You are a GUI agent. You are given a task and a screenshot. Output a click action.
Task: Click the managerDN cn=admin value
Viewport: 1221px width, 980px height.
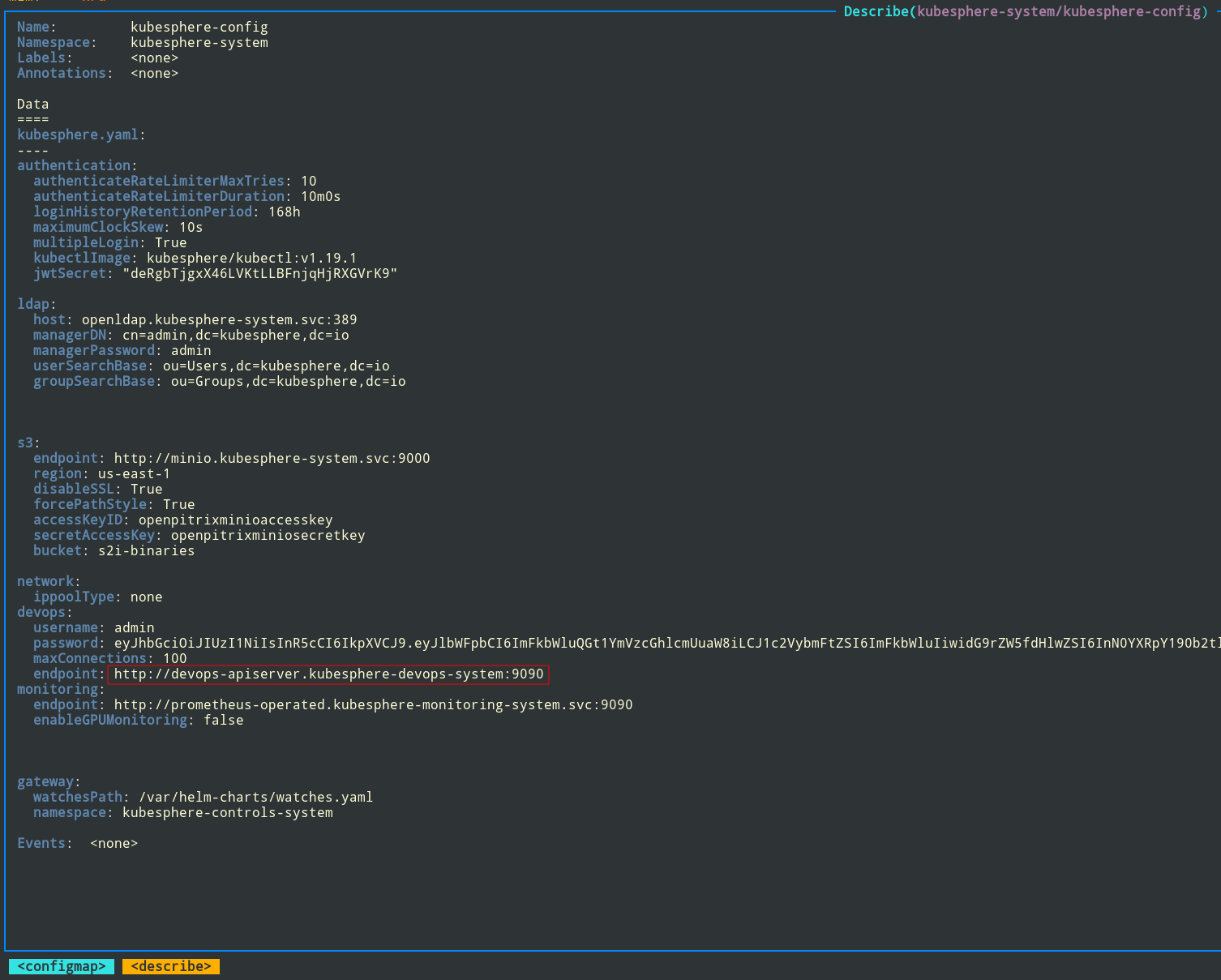235,335
